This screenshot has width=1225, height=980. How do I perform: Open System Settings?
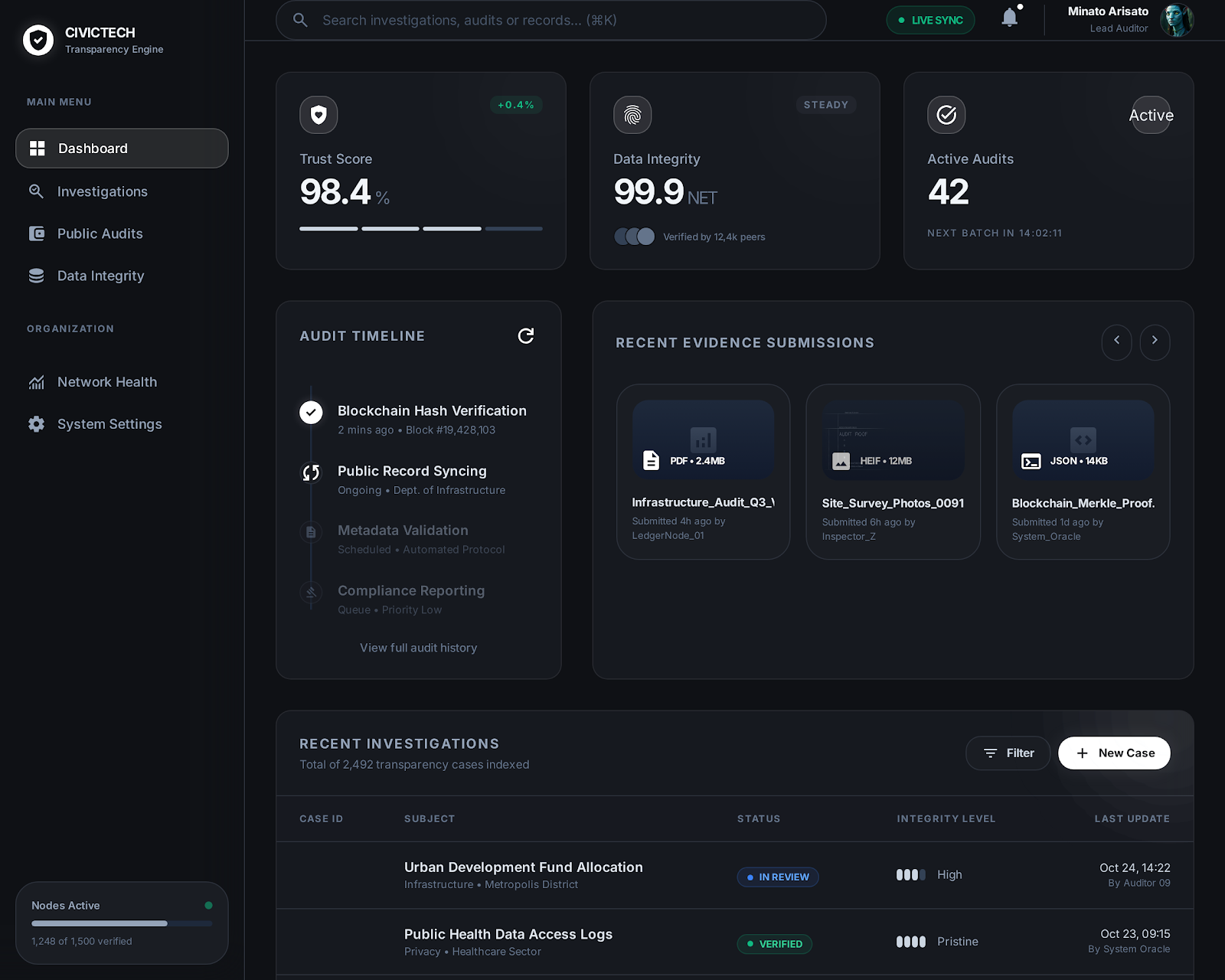point(122,424)
